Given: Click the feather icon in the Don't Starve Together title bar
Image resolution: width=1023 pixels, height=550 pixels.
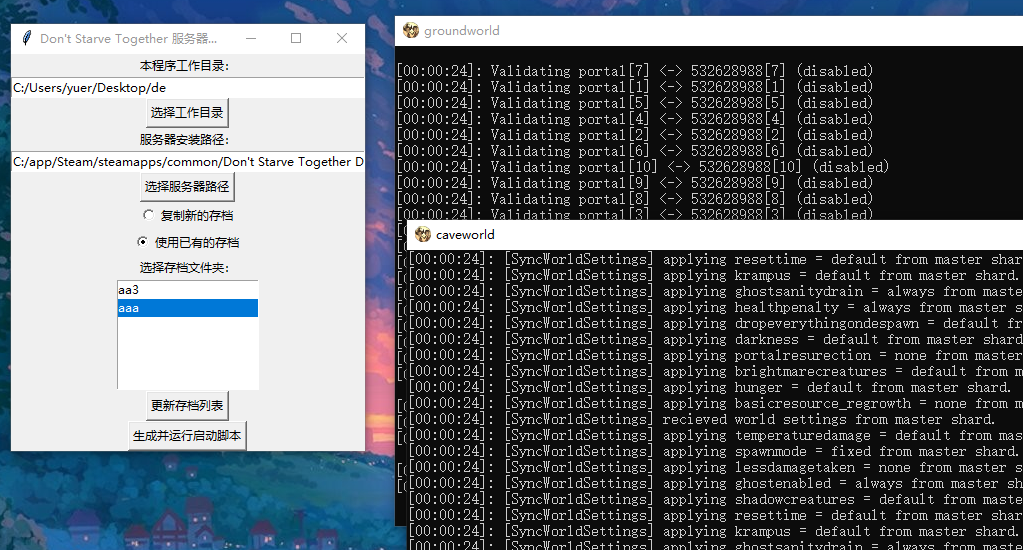Looking at the screenshot, I should (26, 38).
